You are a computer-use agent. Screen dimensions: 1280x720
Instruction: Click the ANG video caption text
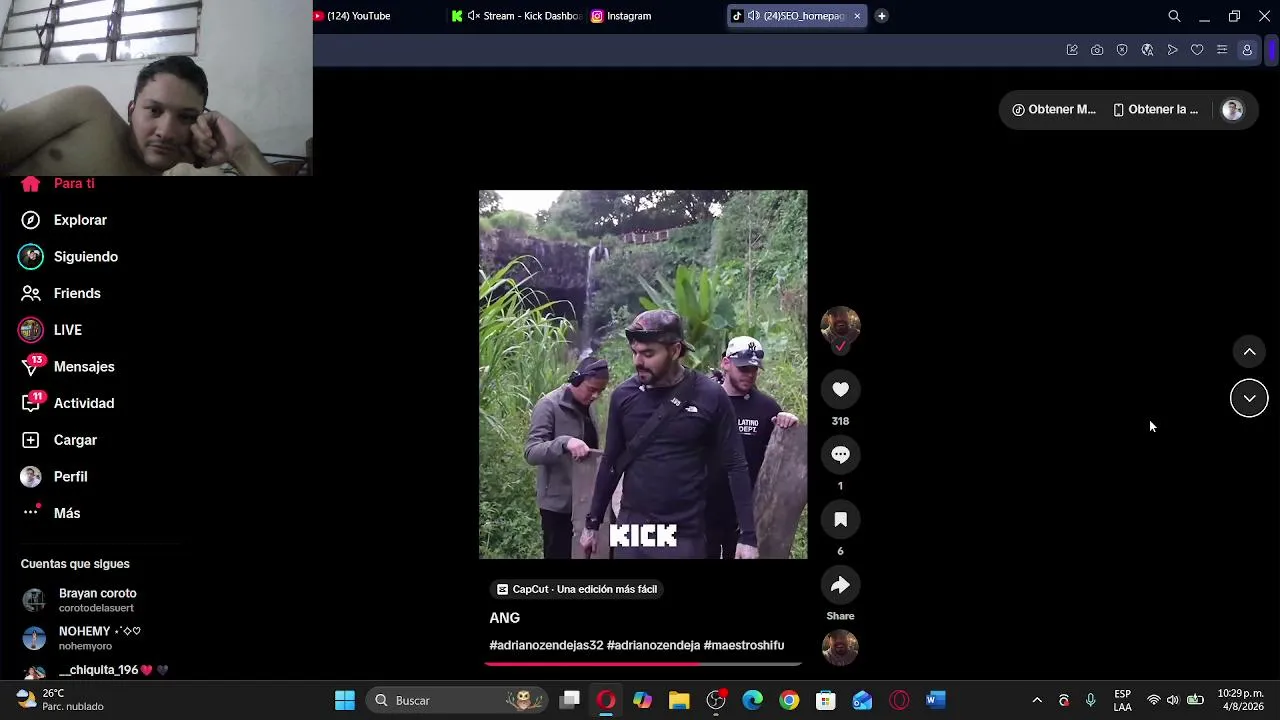pyautogui.click(x=505, y=618)
